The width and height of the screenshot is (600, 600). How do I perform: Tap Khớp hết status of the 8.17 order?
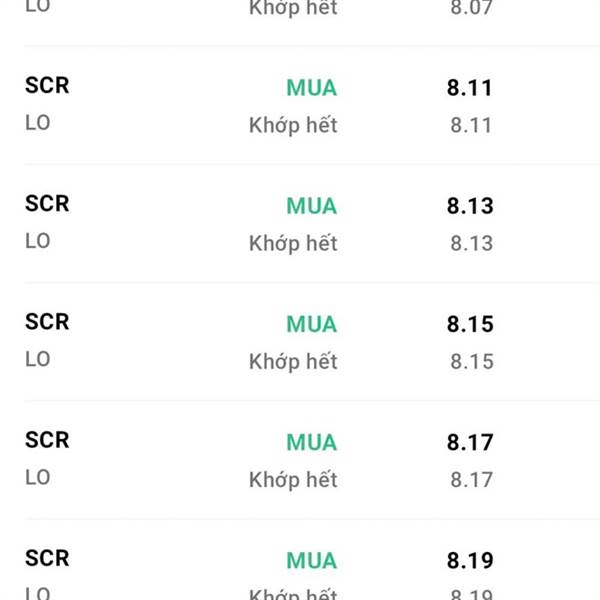pyautogui.click(x=293, y=480)
